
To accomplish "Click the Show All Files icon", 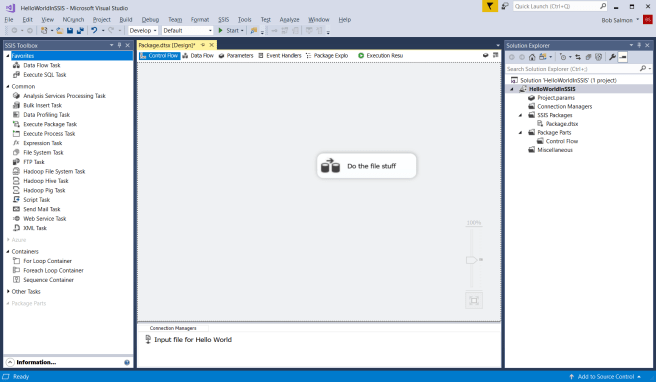I will point(599,57).
